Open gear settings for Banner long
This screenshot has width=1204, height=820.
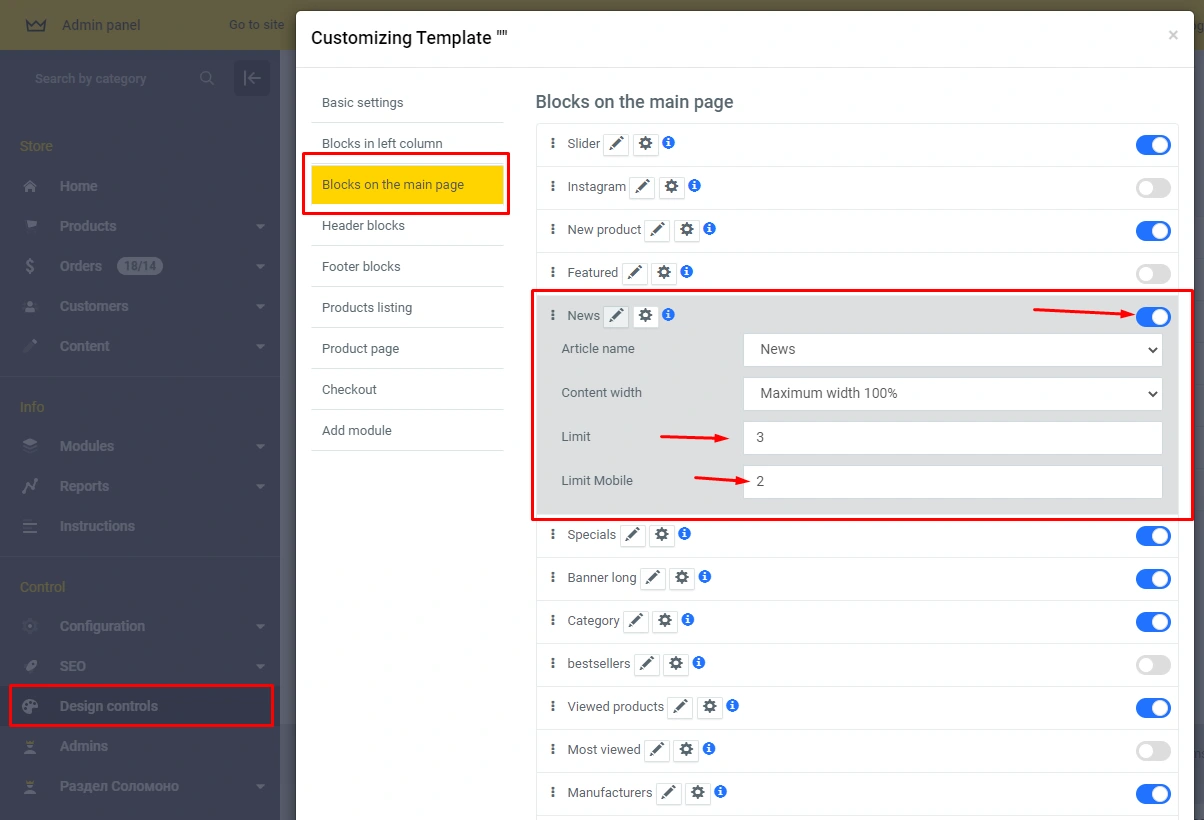(x=682, y=578)
